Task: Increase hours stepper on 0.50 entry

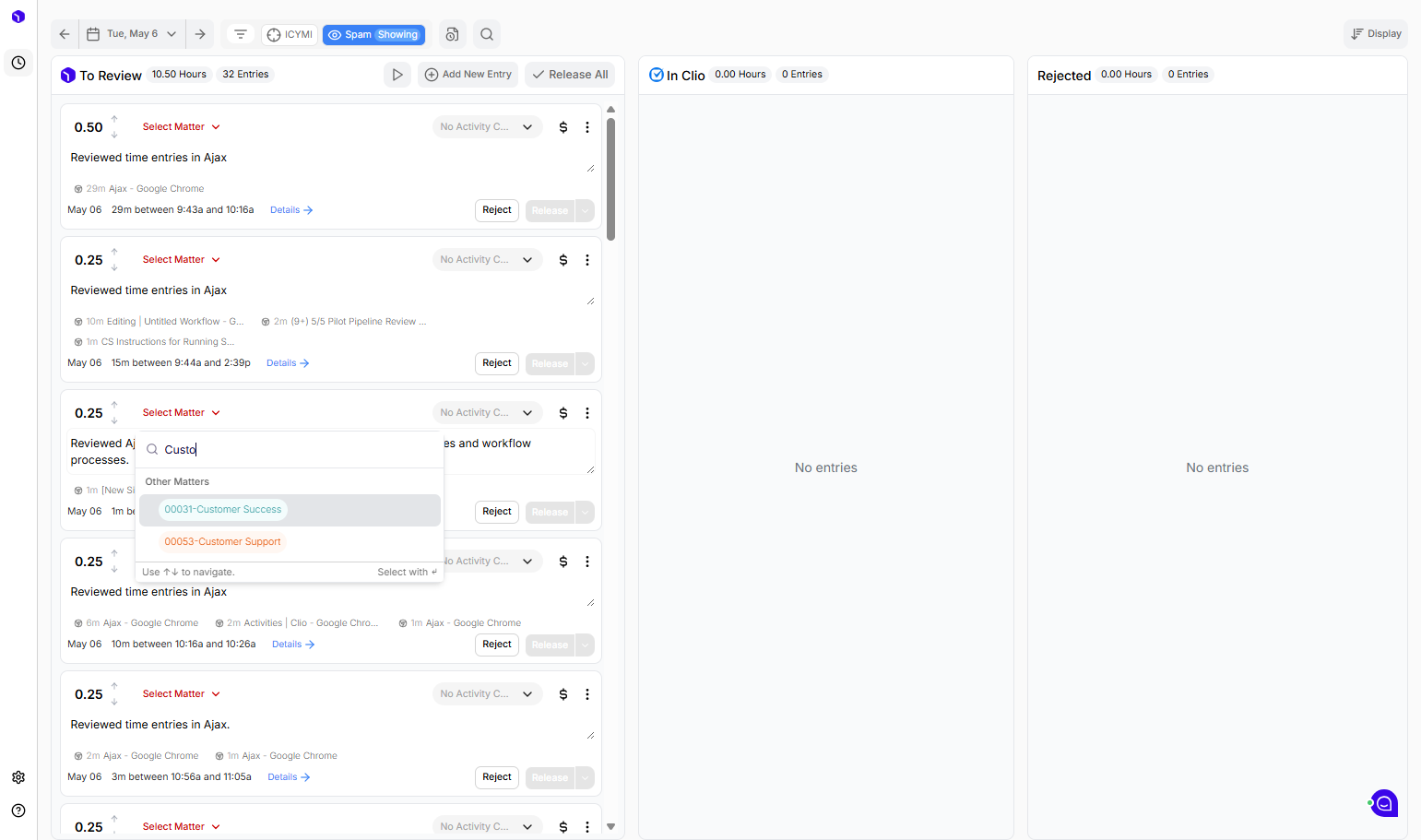Action: pos(114,119)
